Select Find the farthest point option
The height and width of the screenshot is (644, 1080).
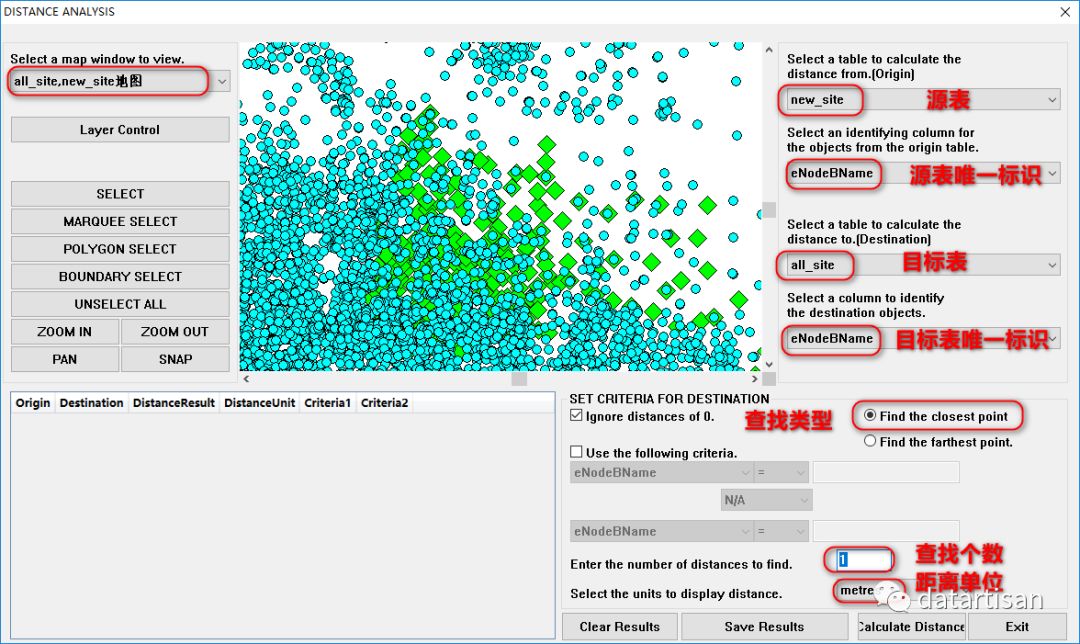click(870, 442)
